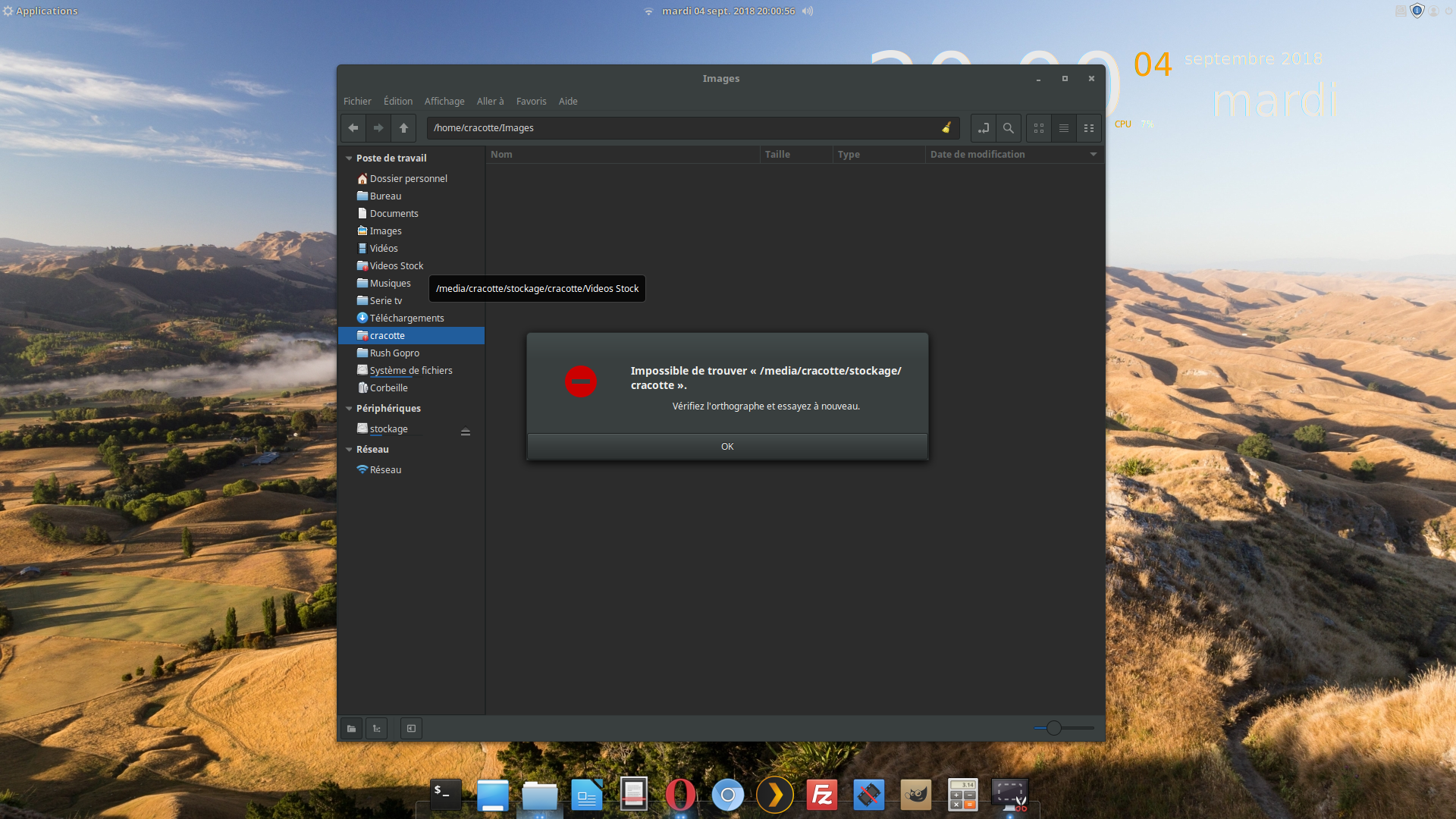Collapse the Périphériques section

(349, 409)
